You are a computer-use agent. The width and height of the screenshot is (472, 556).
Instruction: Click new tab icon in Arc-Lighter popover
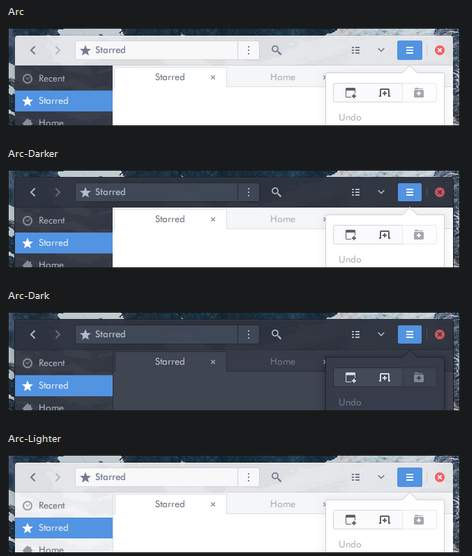[x=384, y=520]
